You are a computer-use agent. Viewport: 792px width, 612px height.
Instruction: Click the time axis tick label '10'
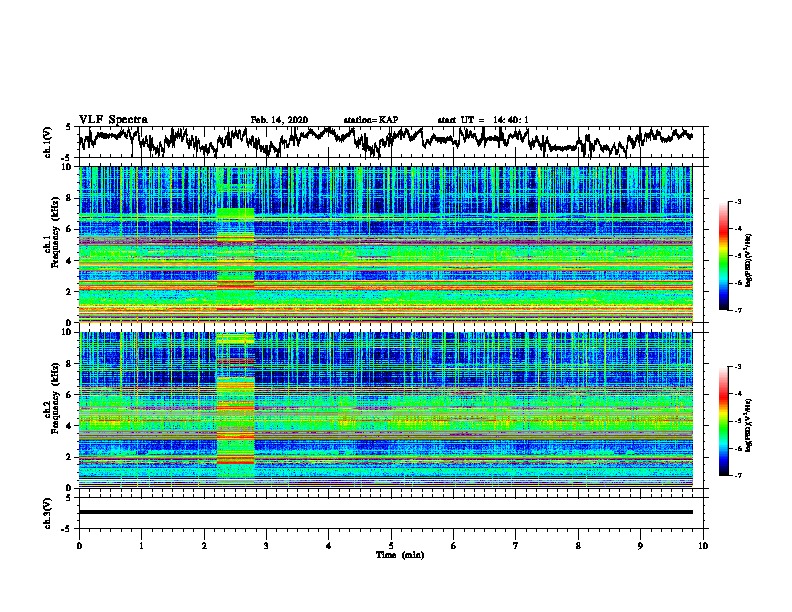click(703, 545)
